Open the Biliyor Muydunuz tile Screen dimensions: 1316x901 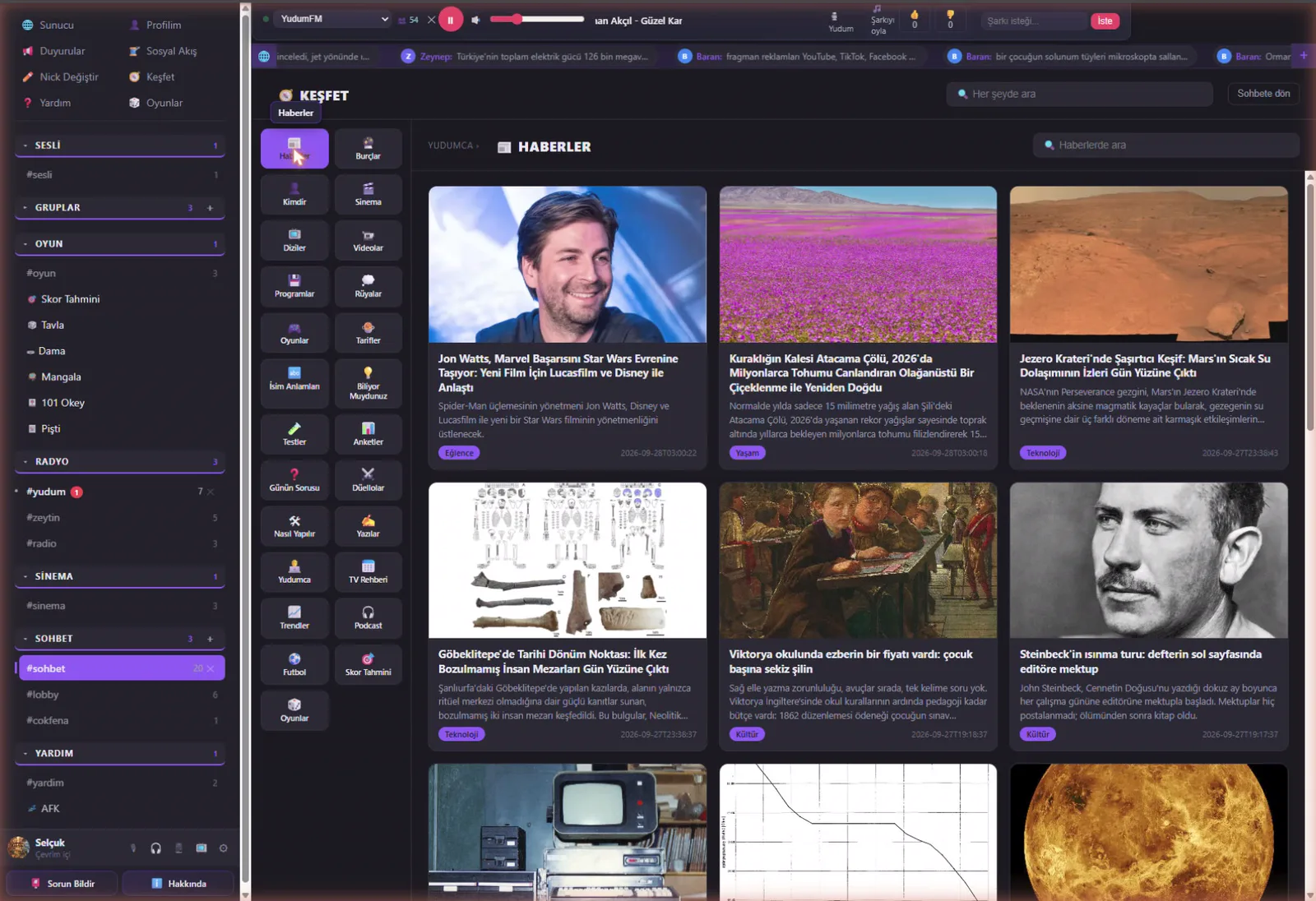(368, 384)
